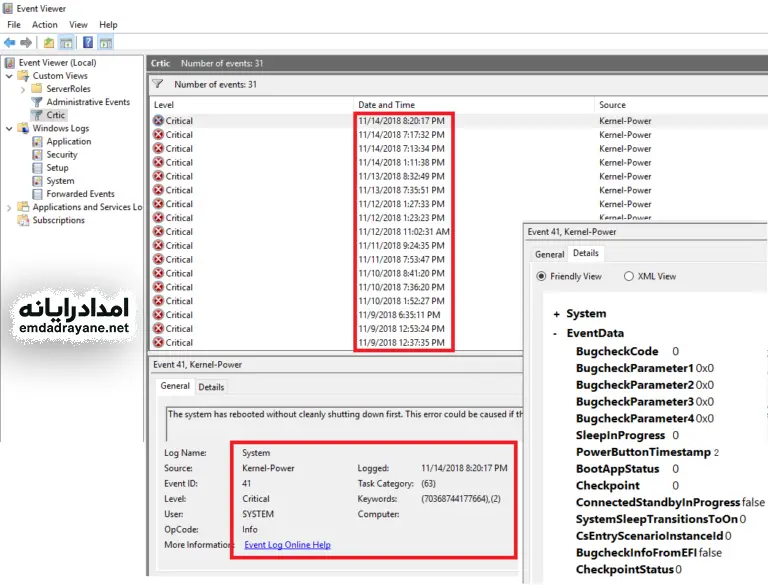Click the event description text box
This screenshot has width=768, height=585.
(x=344, y=422)
